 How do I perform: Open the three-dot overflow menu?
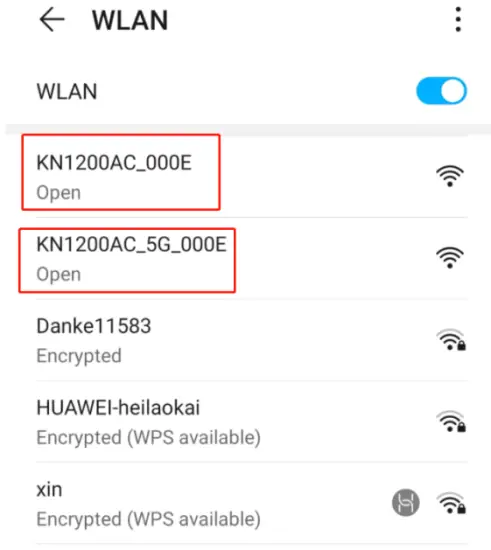pos(458,20)
